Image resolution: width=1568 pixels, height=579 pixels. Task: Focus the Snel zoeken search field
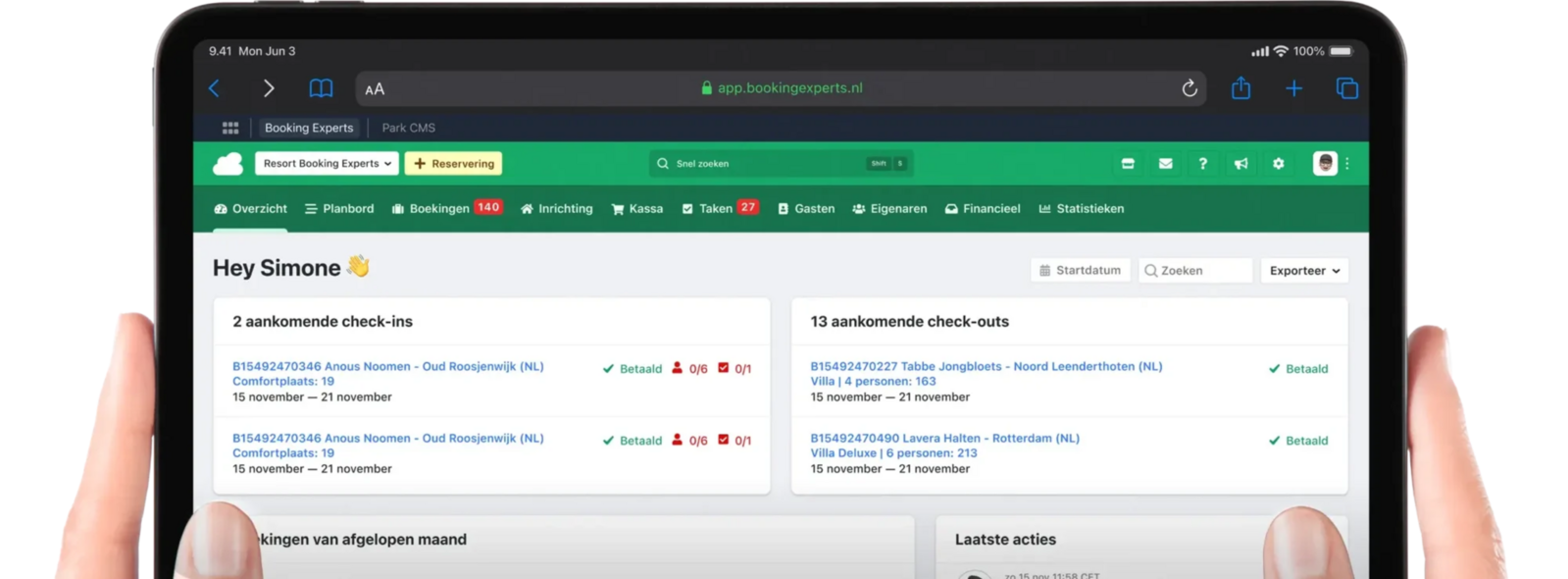point(781,164)
